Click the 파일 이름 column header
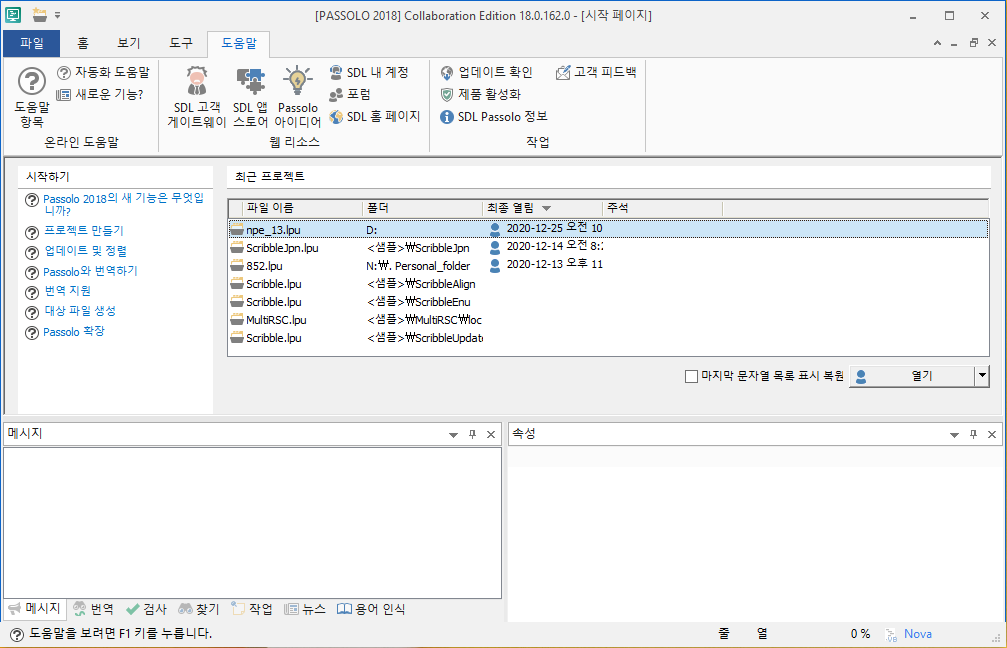1007x648 pixels. [302, 208]
